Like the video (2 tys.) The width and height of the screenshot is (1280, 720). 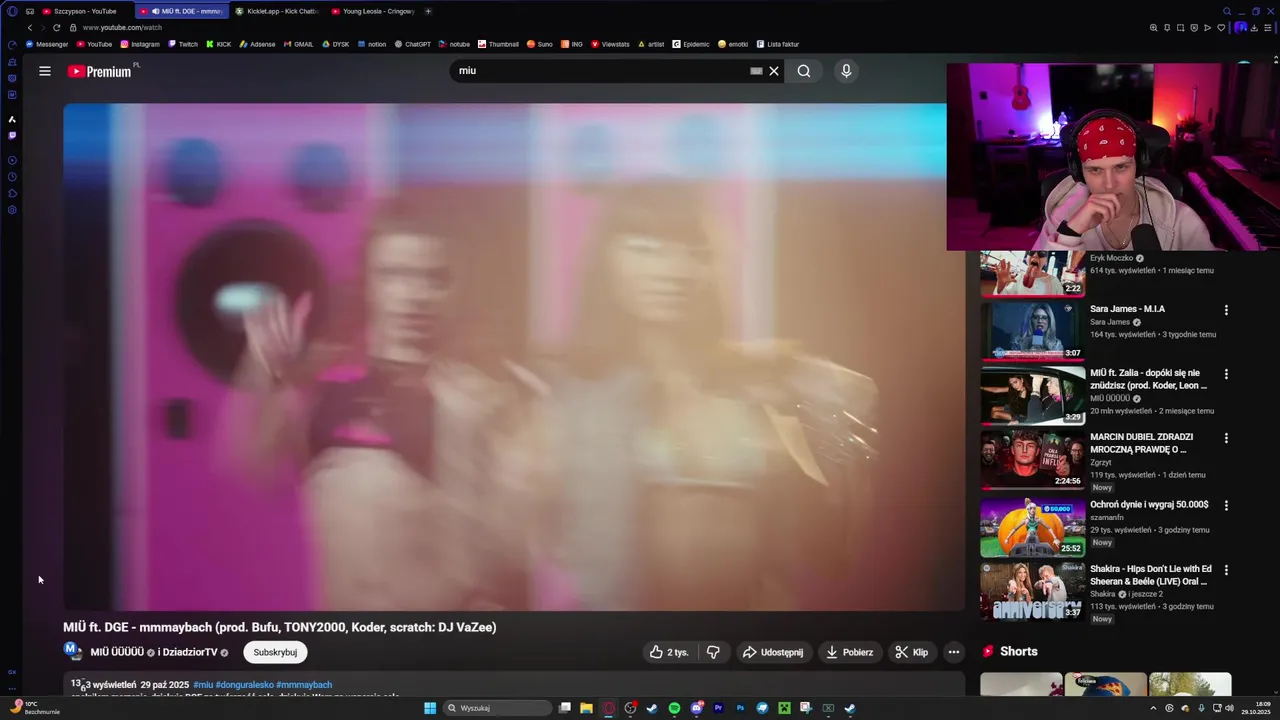[x=669, y=652]
